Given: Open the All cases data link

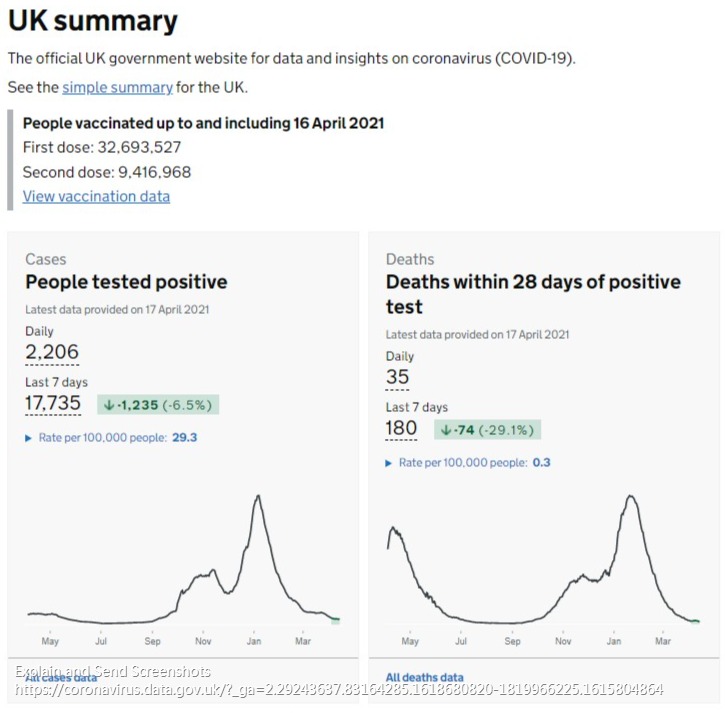Looking at the screenshot, I should (60, 677).
